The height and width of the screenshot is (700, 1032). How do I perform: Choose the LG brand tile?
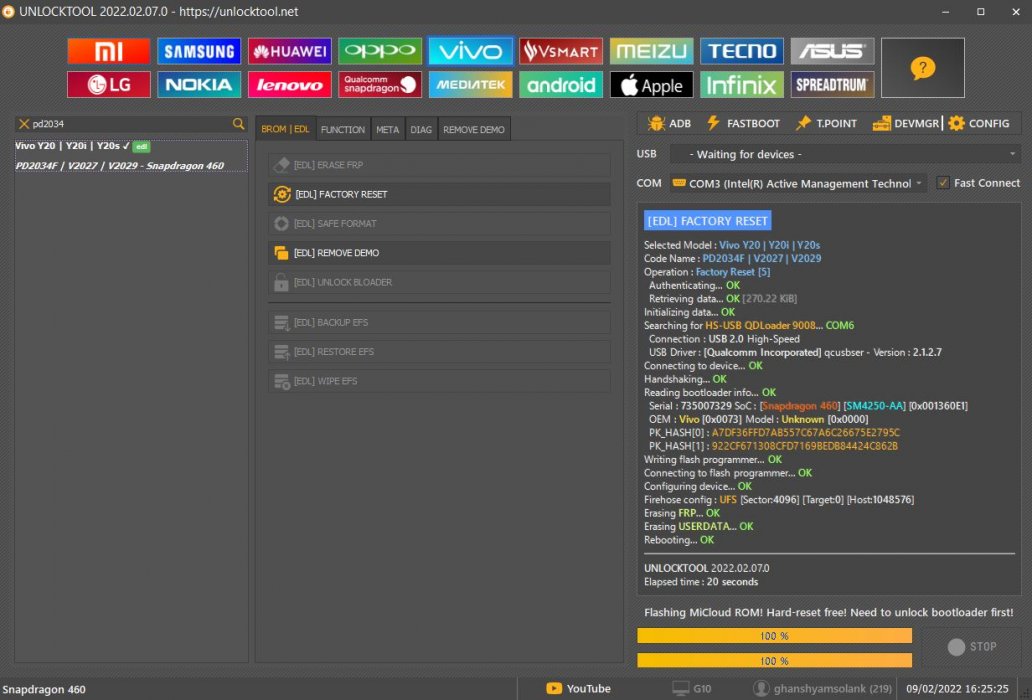[109, 85]
